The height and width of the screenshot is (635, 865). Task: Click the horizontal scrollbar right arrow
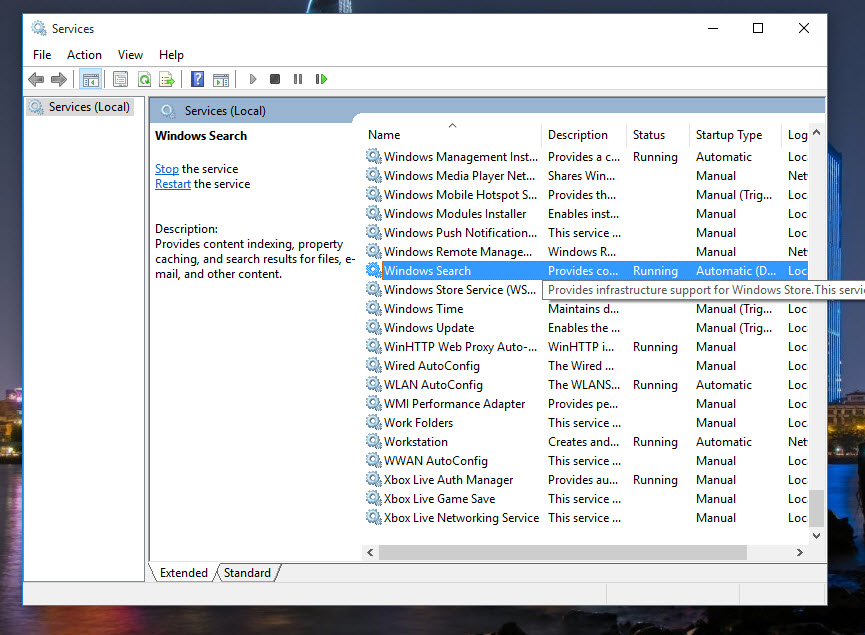pyautogui.click(x=799, y=552)
